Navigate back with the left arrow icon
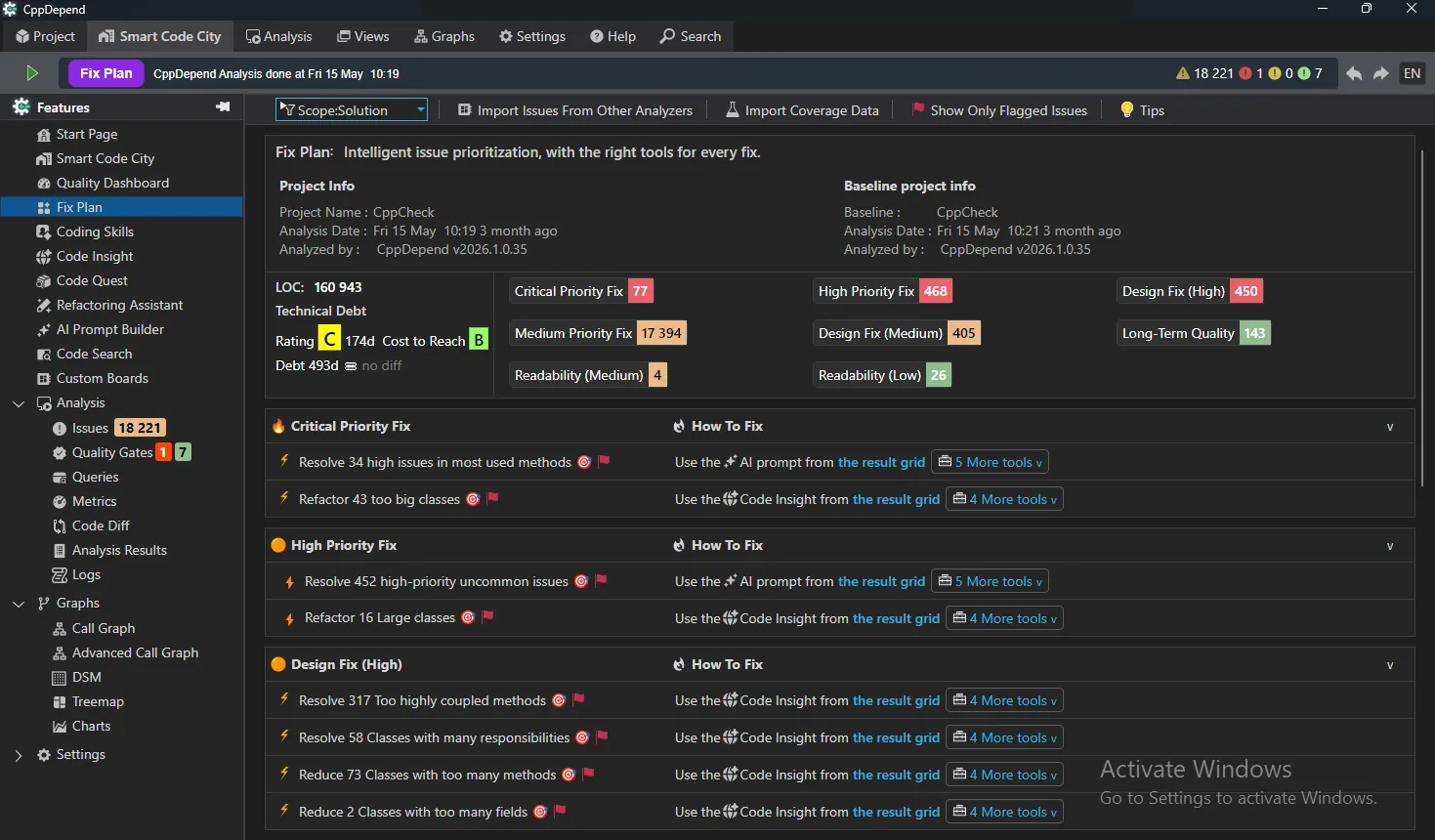 [x=1354, y=73]
